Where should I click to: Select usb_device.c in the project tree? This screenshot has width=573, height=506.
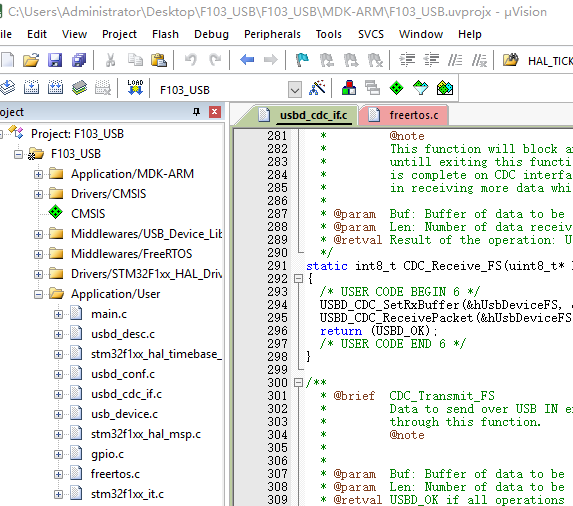point(124,414)
